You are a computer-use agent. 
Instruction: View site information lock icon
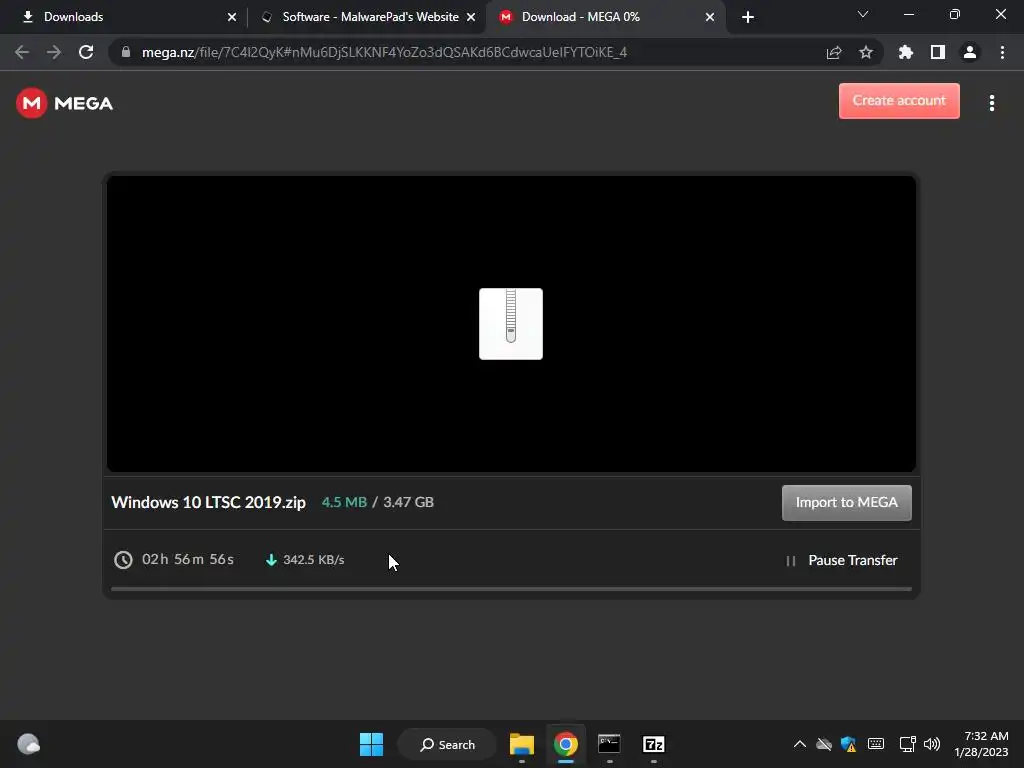[126, 52]
